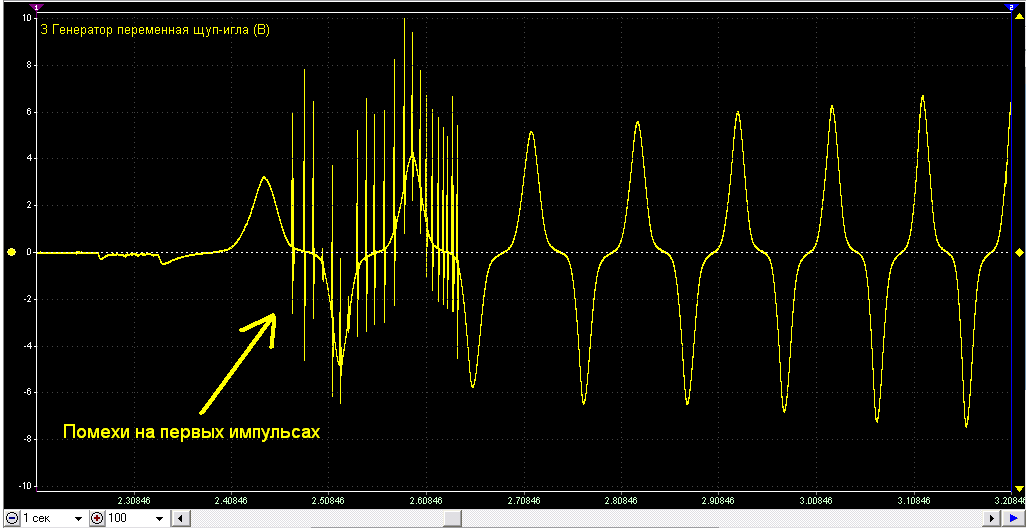Click the time axis label 2.40846
Screen dimensions: 1026x528
pyautogui.click(x=232, y=501)
